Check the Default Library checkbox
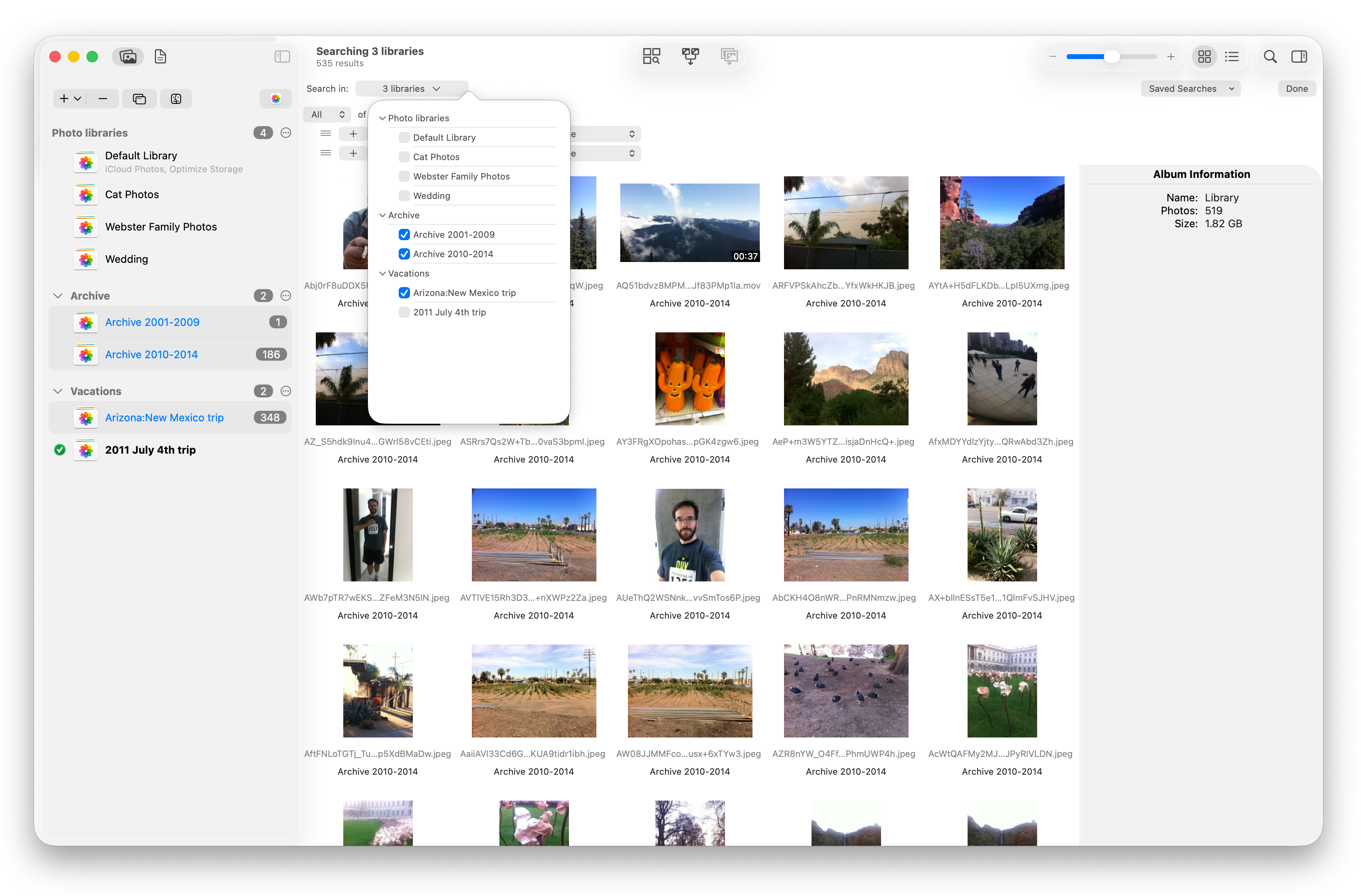Screen dimensions: 1361x896 tap(404, 138)
